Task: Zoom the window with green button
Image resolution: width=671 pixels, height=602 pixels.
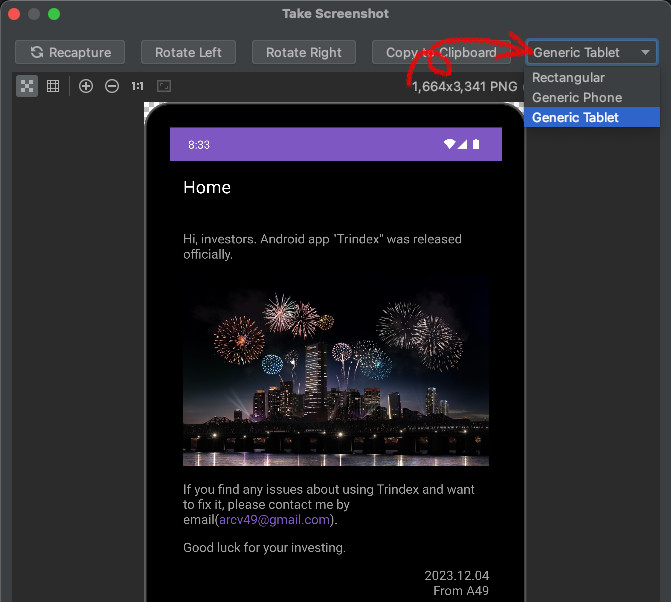Action: click(54, 14)
